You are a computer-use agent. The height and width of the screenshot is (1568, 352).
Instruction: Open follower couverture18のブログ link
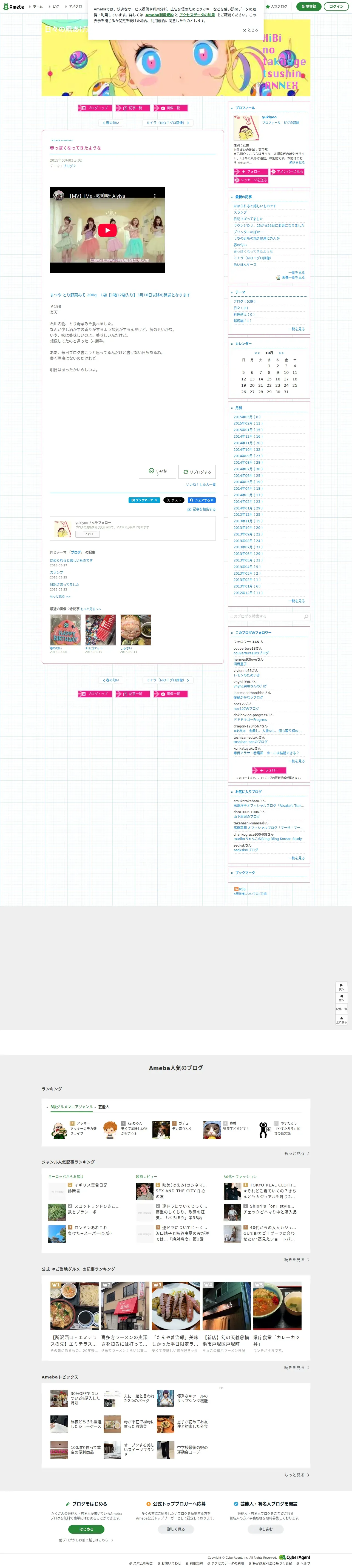(x=251, y=653)
